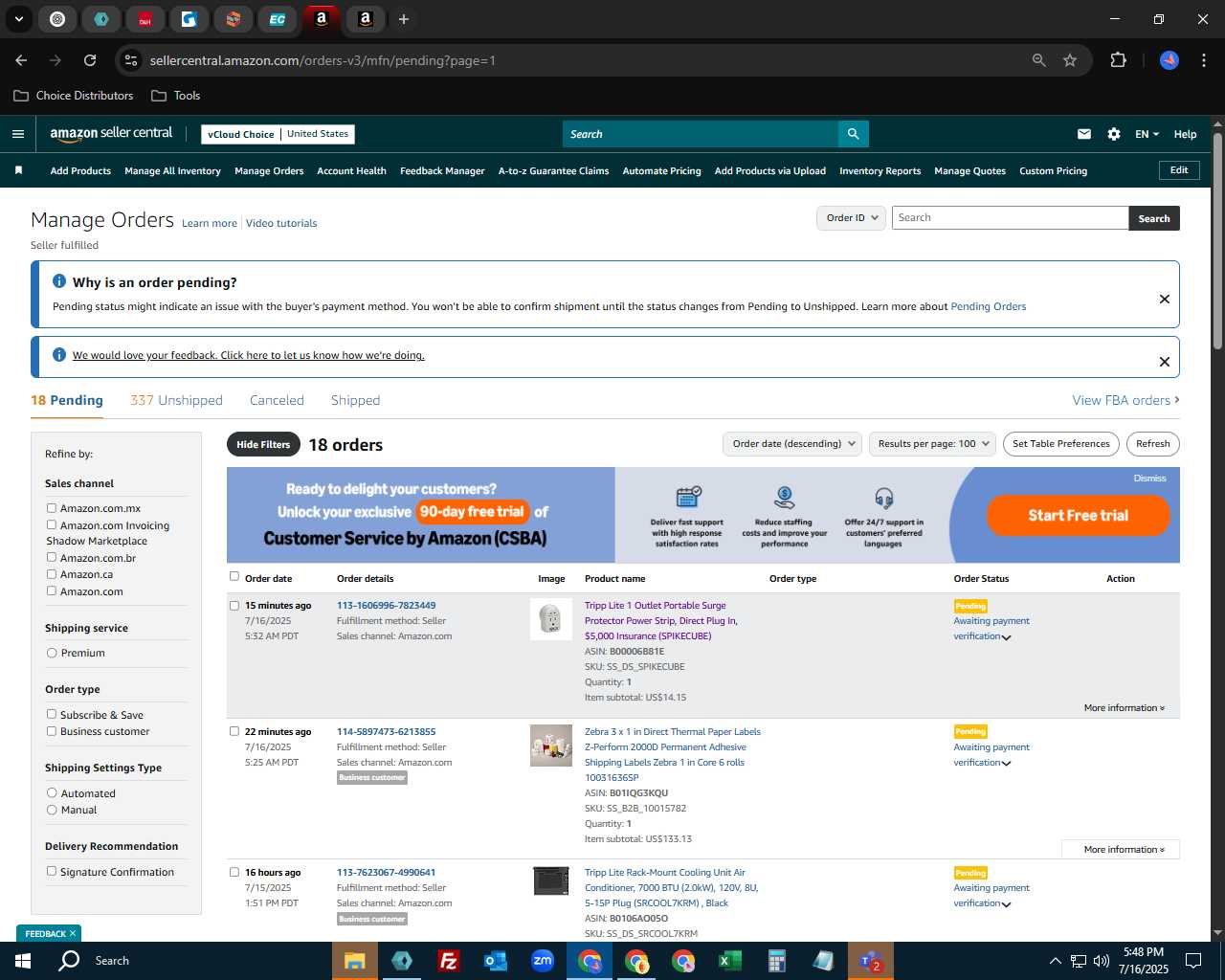Viewport: 1225px width, 980px height.
Task: Open order 114-5897473-6213855 link
Action: point(386,732)
